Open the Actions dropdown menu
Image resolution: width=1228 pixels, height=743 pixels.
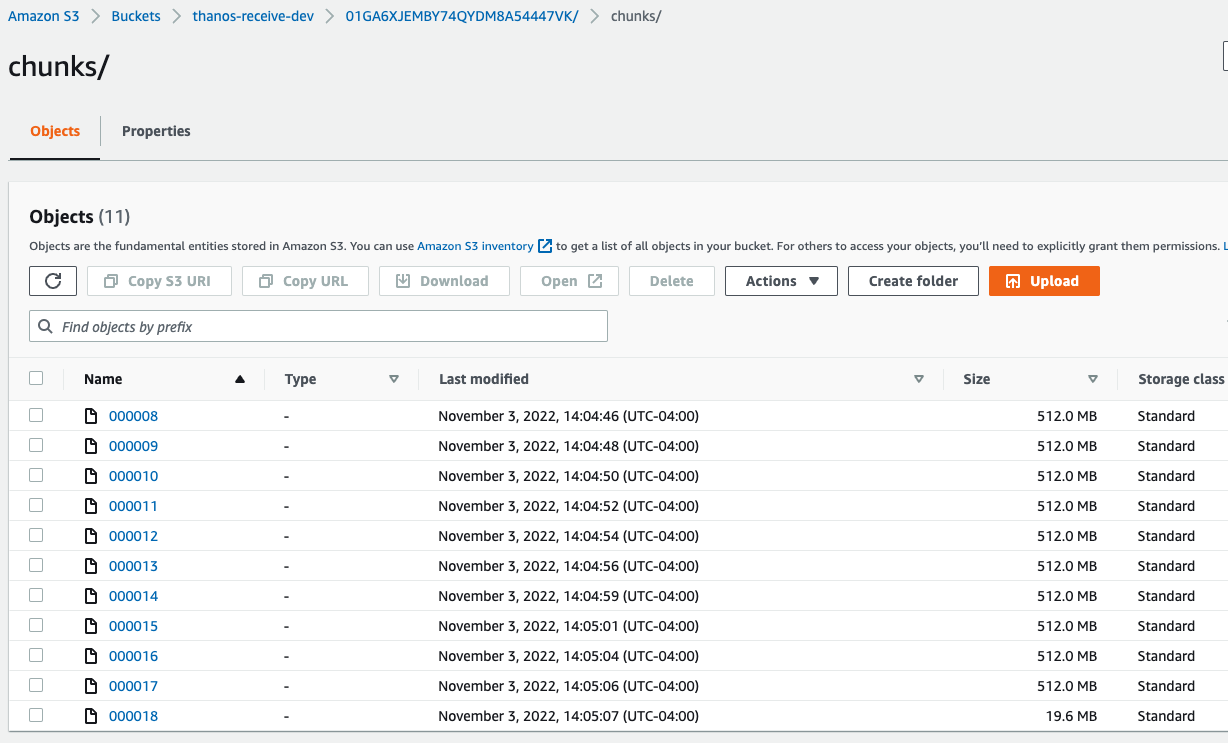coord(781,281)
